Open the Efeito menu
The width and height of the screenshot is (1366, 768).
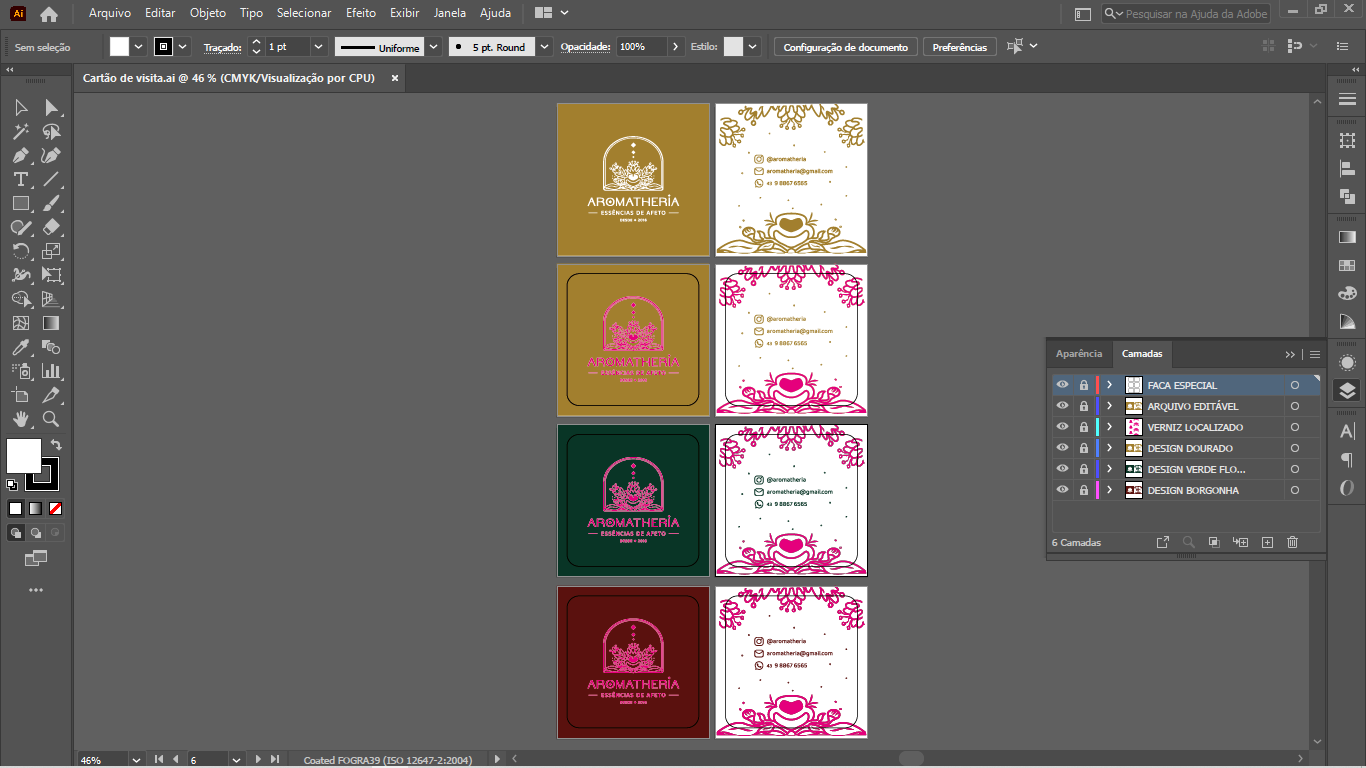click(x=360, y=13)
